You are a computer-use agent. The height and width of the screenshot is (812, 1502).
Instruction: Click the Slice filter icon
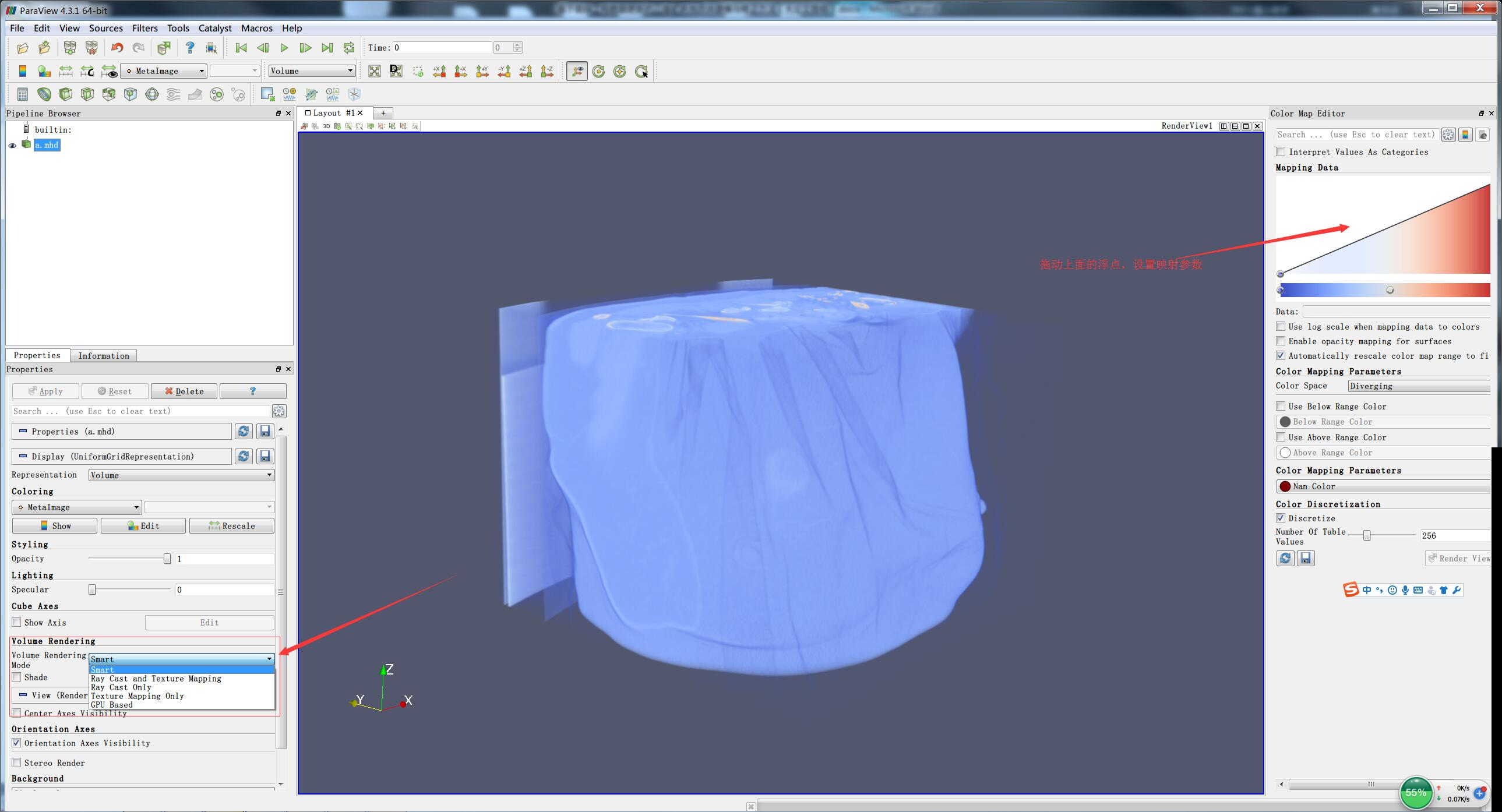click(87, 94)
